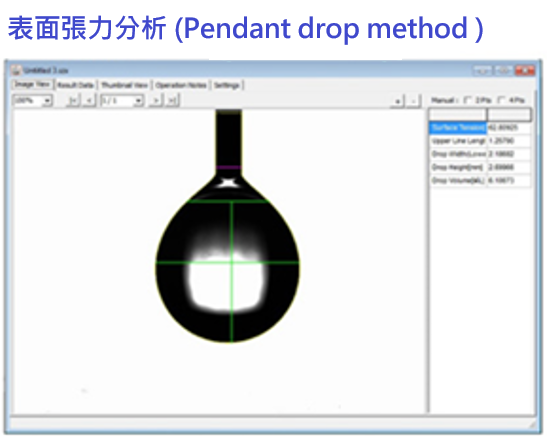Go to the first image frame

point(73,101)
